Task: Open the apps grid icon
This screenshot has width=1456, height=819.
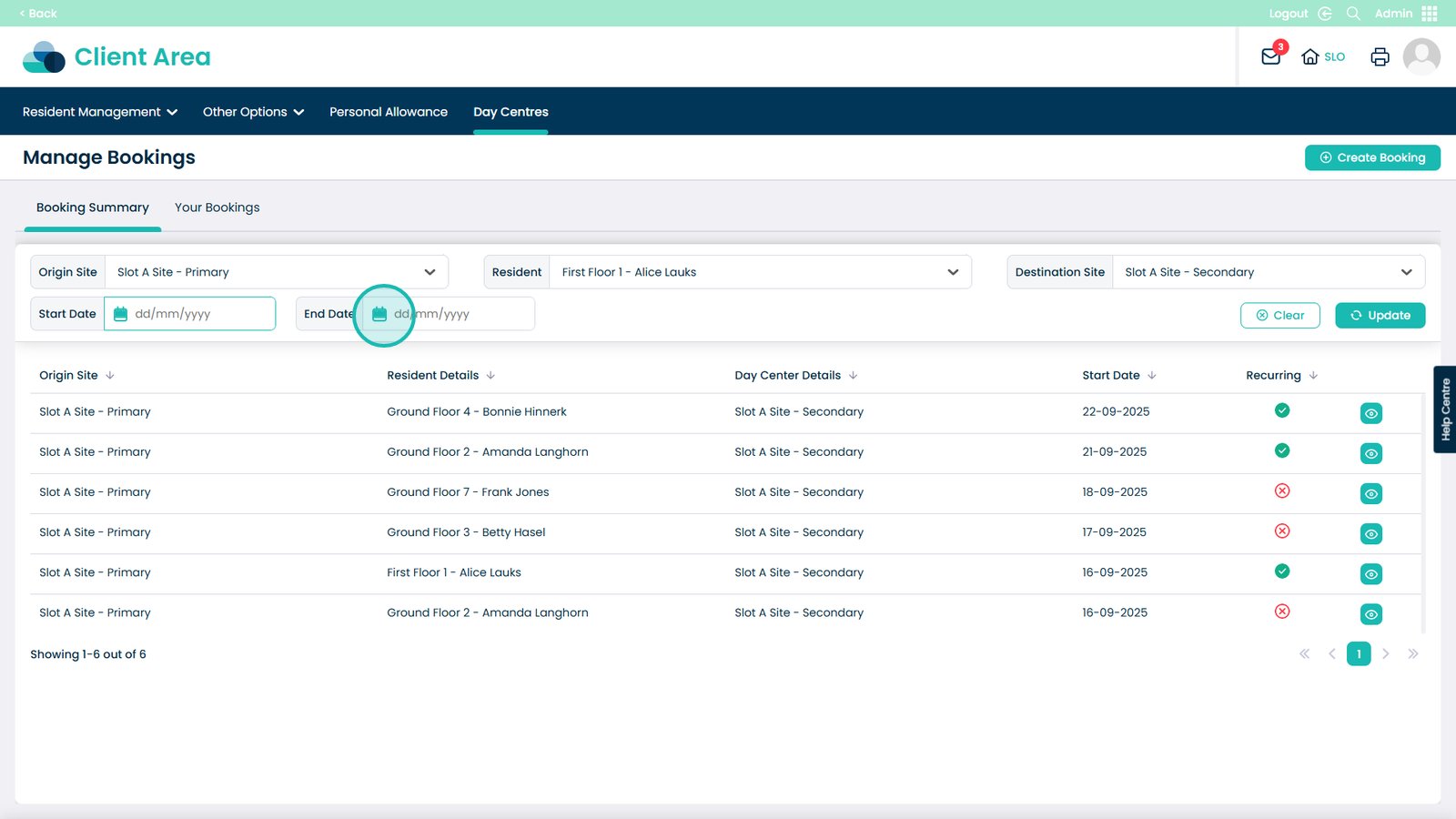Action: [x=1430, y=14]
